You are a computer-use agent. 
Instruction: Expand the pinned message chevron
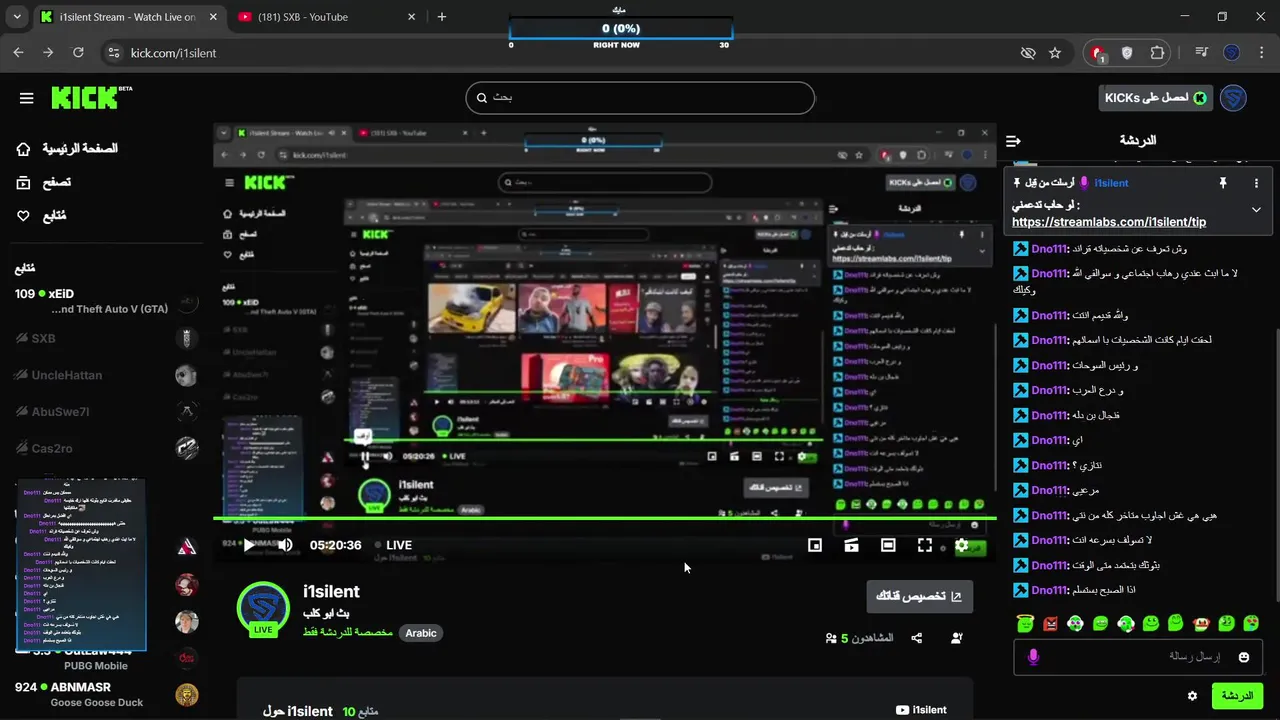[1256, 210]
